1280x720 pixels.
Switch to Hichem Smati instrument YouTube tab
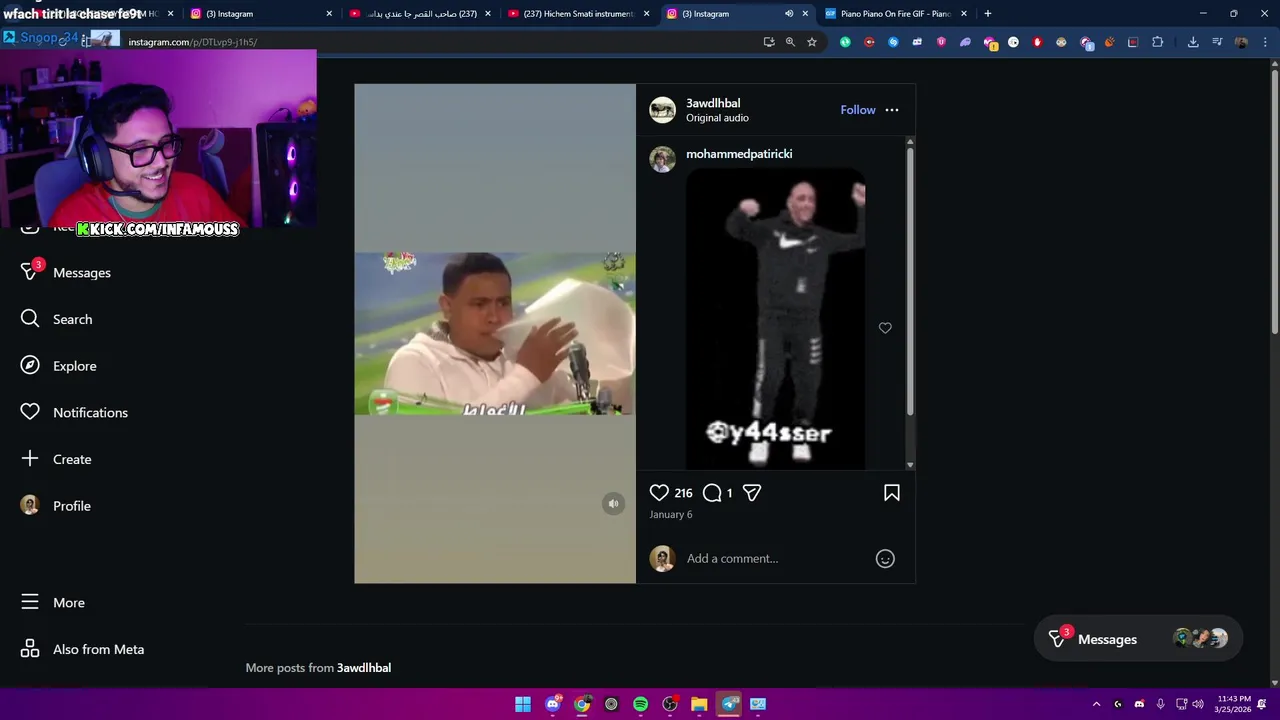[x=578, y=14]
